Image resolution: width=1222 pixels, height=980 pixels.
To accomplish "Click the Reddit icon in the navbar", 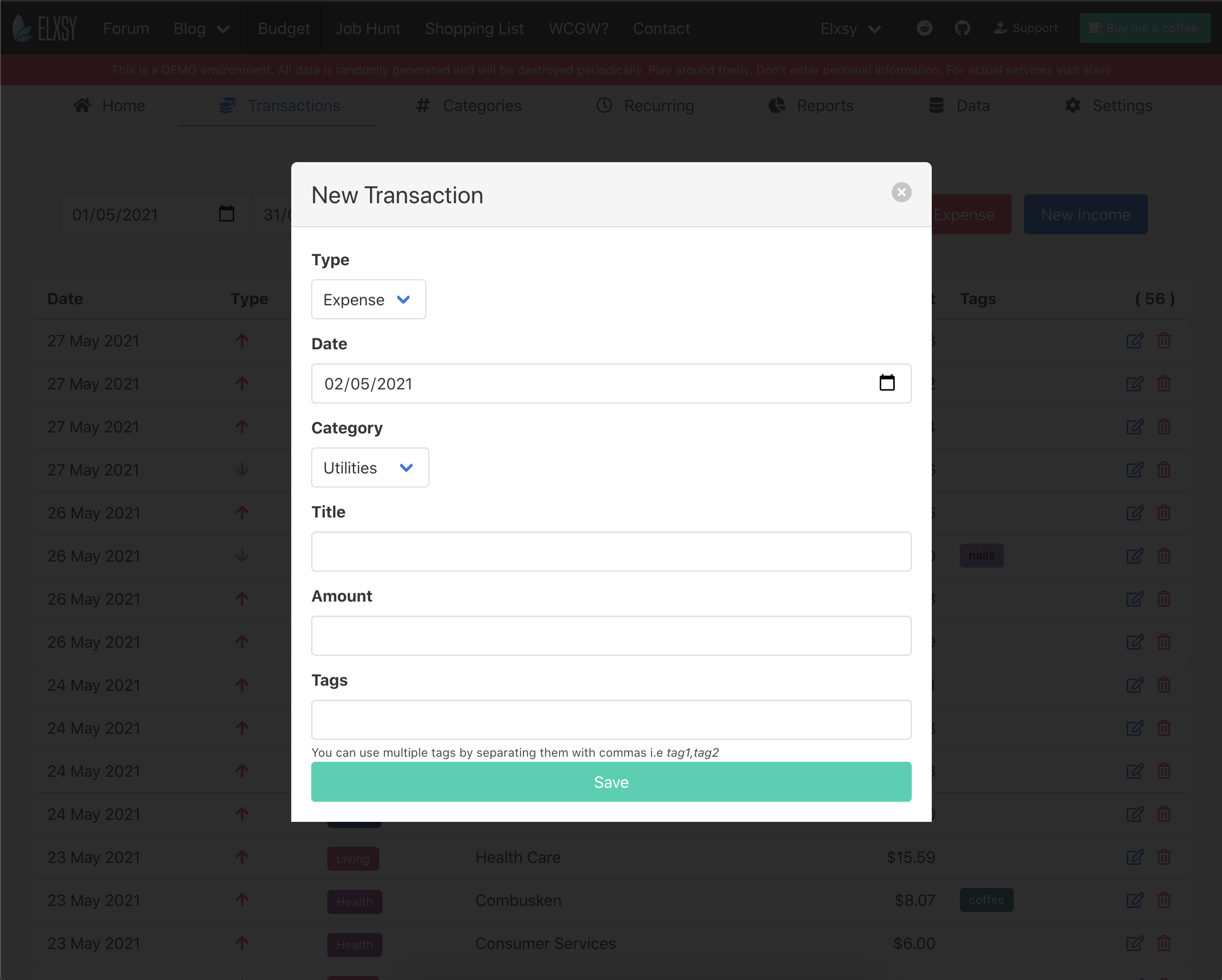I will [x=924, y=28].
